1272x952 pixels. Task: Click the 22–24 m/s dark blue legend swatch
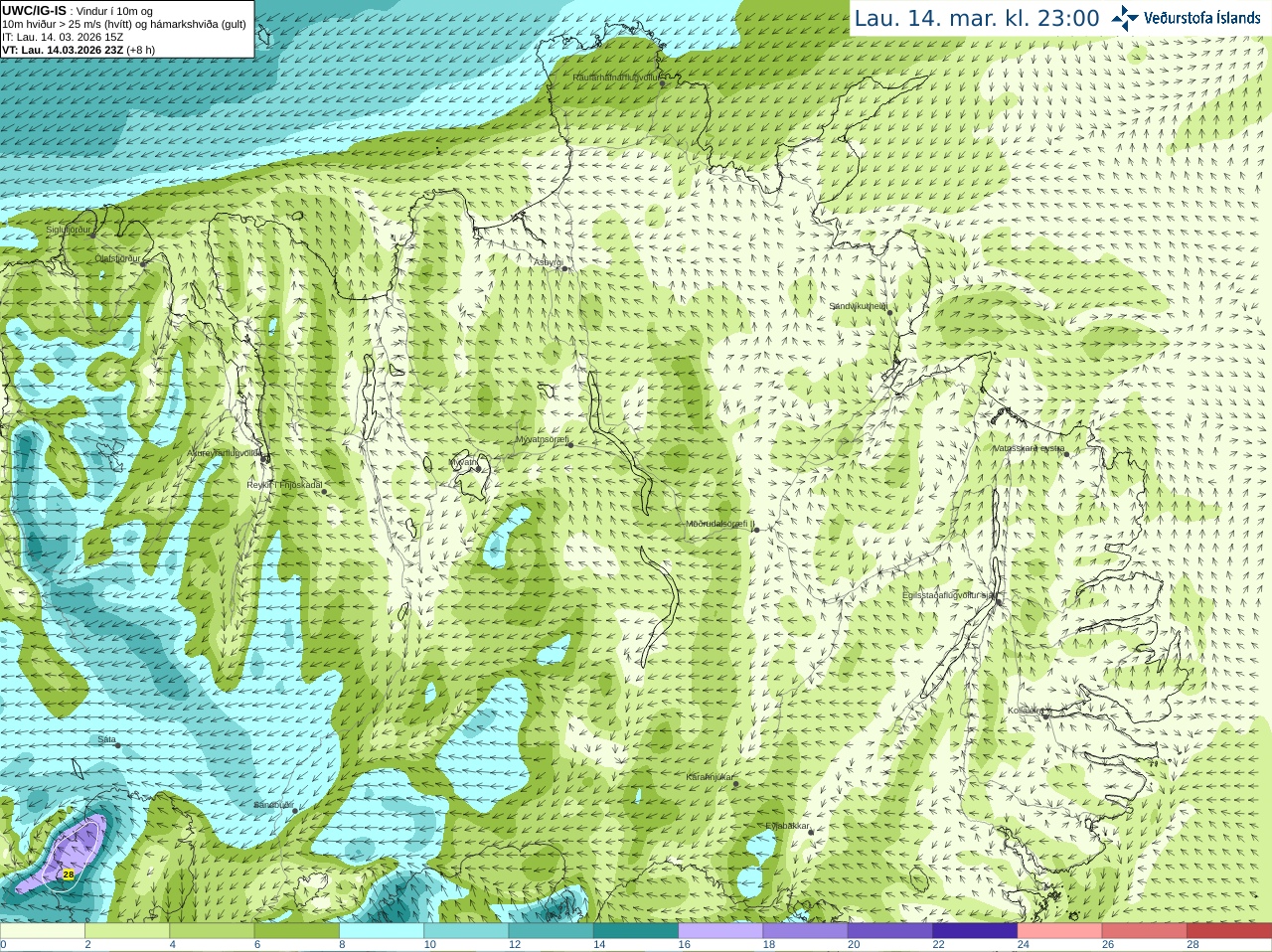pyautogui.click(x=974, y=931)
